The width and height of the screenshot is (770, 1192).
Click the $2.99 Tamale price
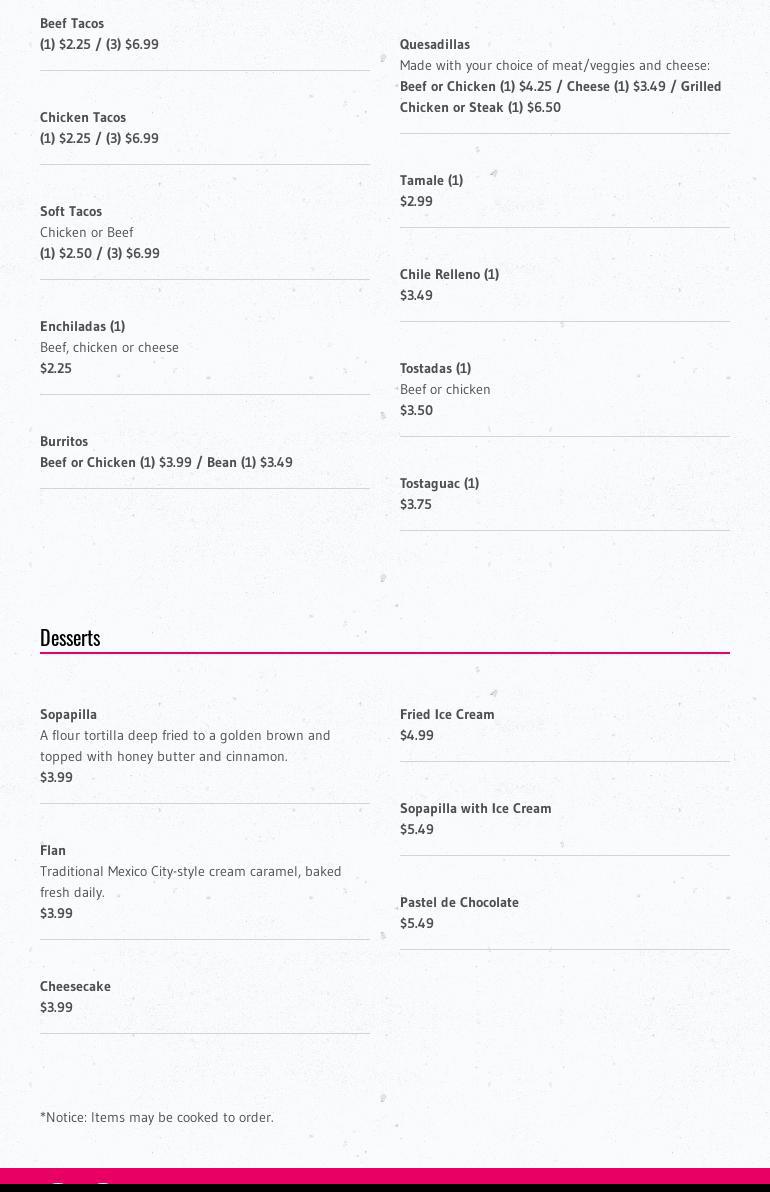point(416,201)
